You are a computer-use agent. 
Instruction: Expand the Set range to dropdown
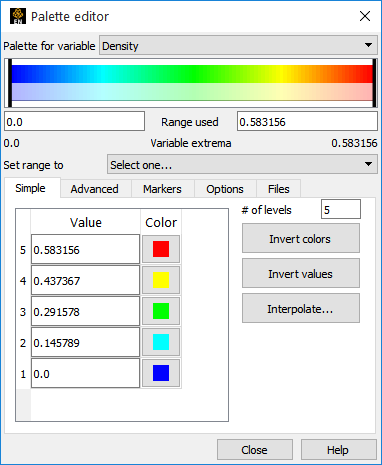(242, 164)
